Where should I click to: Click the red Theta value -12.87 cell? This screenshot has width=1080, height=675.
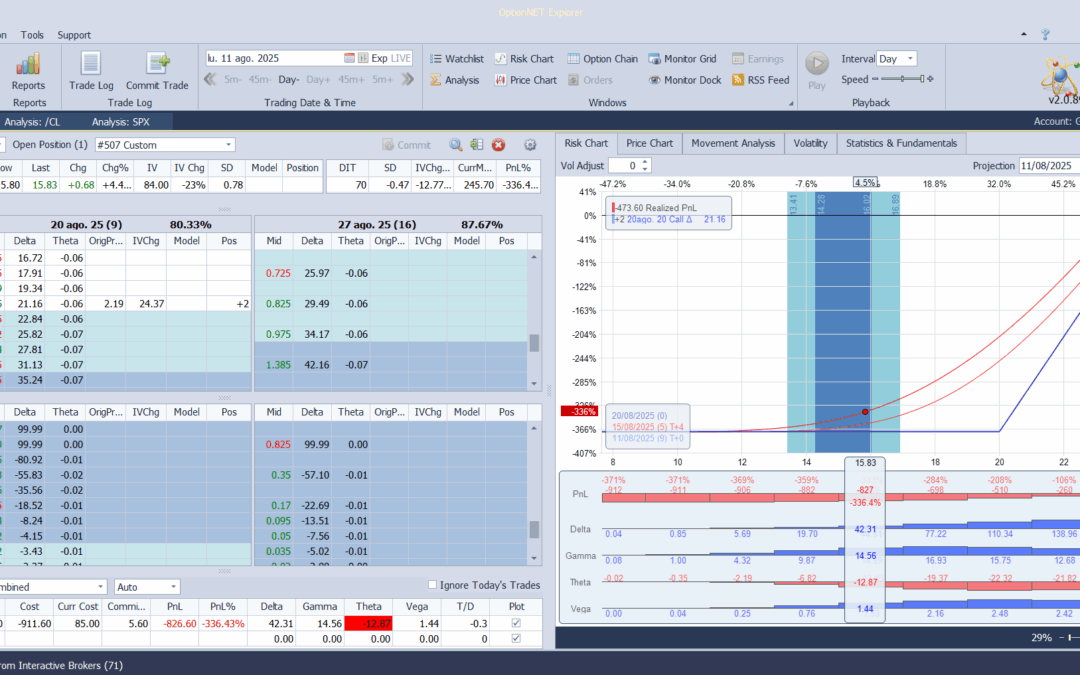(368, 623)
